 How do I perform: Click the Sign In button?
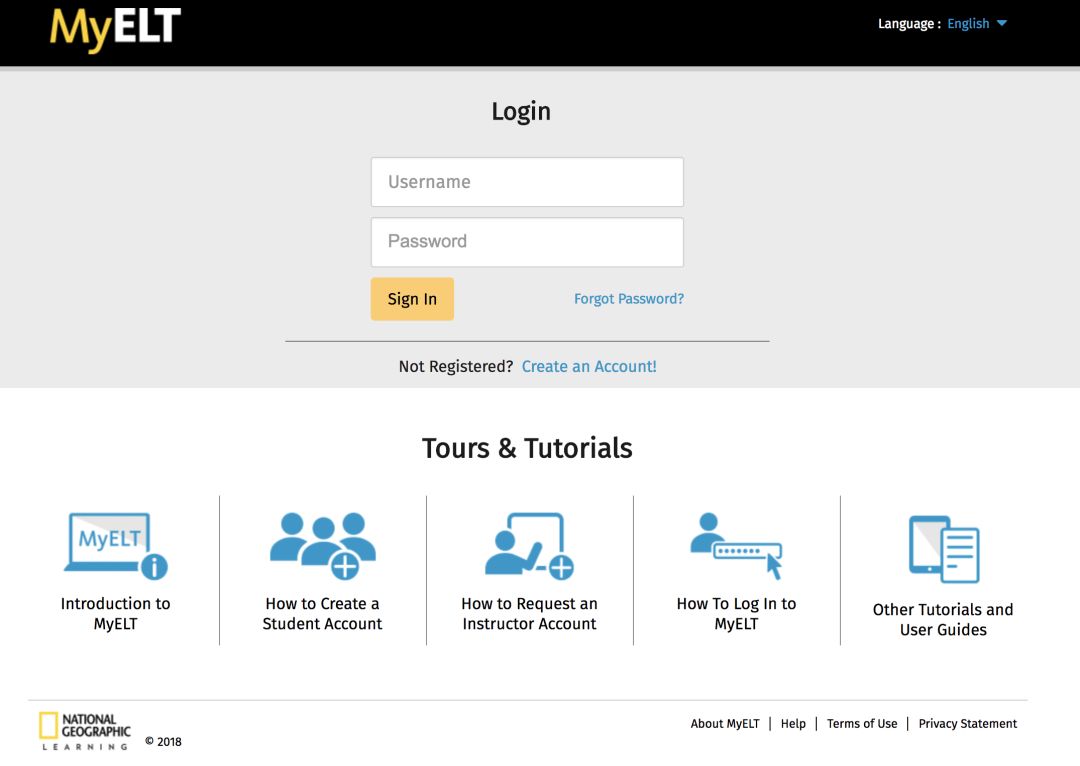[412, 299]
